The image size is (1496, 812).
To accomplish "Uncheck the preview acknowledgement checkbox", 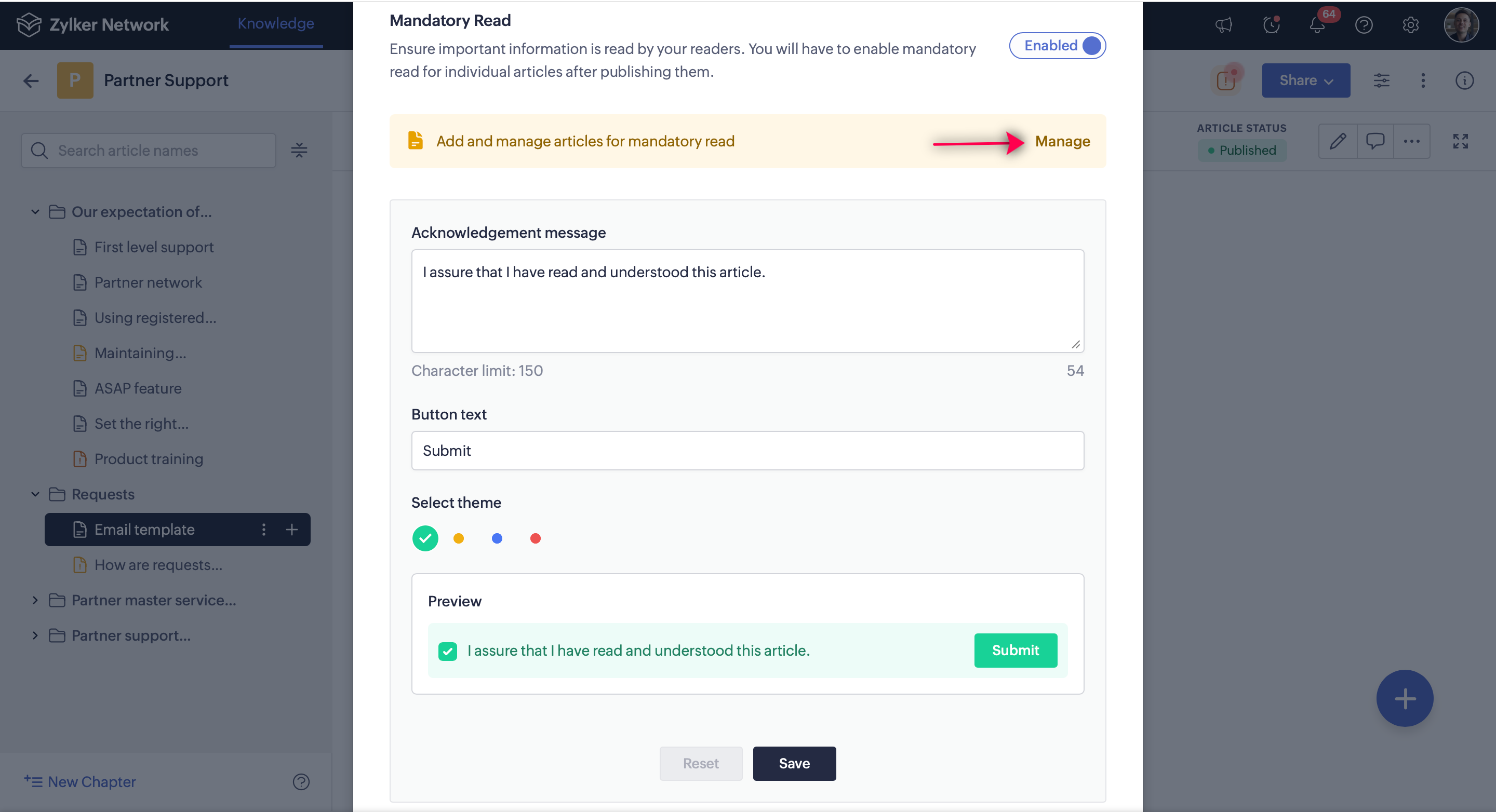I will tap(447, 651).
